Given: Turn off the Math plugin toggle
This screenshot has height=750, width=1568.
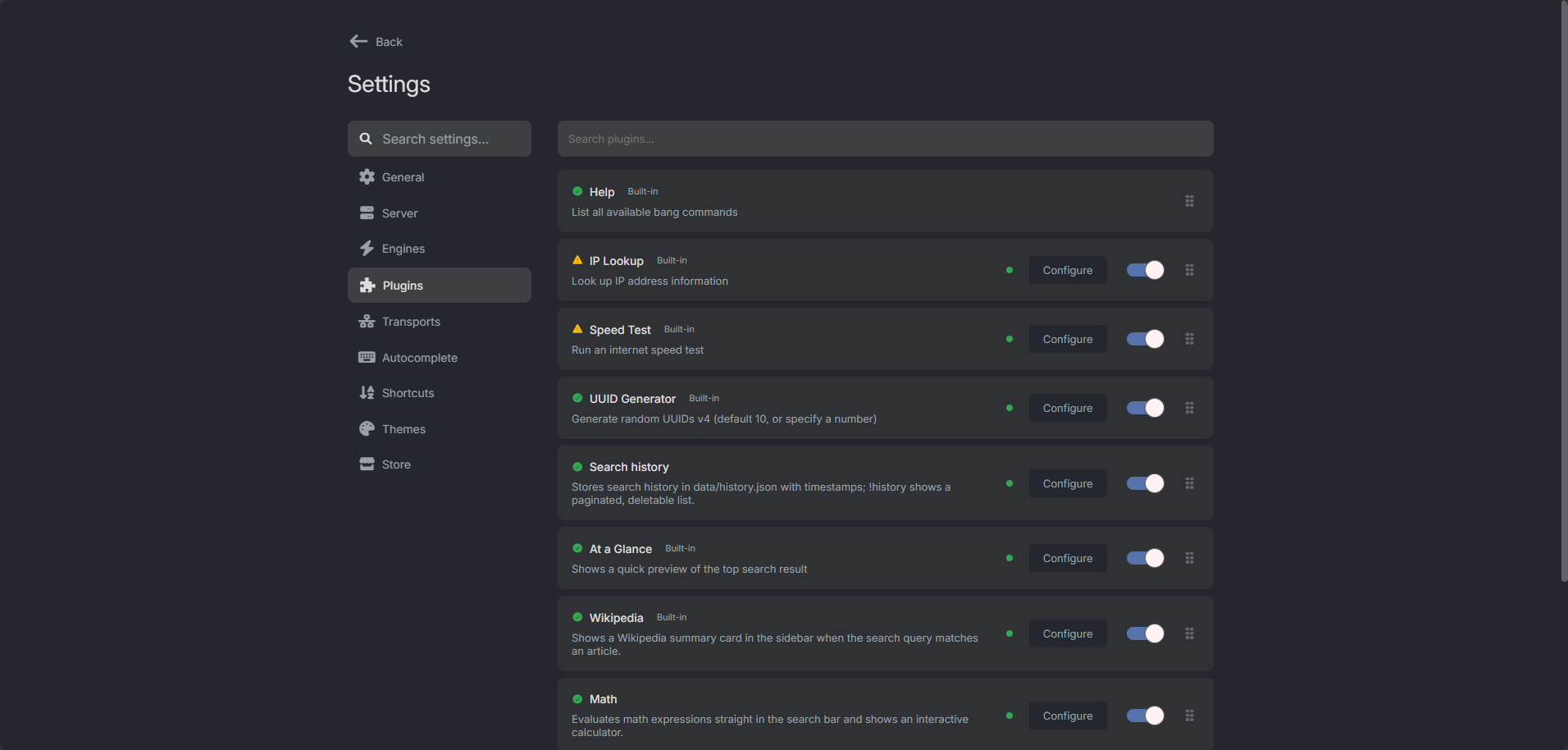Looking at the screenshot, I should click(1145, 716).
